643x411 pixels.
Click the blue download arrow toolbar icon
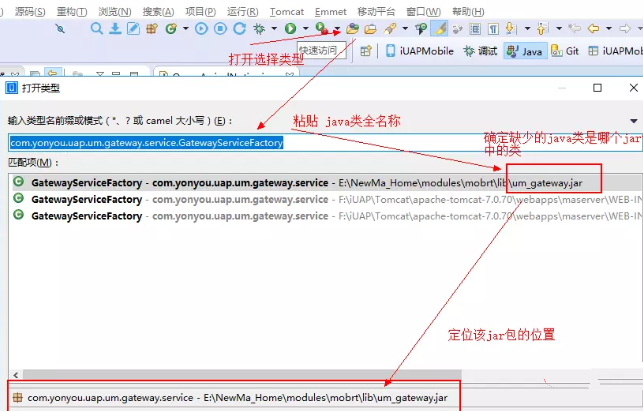[115, 28]
